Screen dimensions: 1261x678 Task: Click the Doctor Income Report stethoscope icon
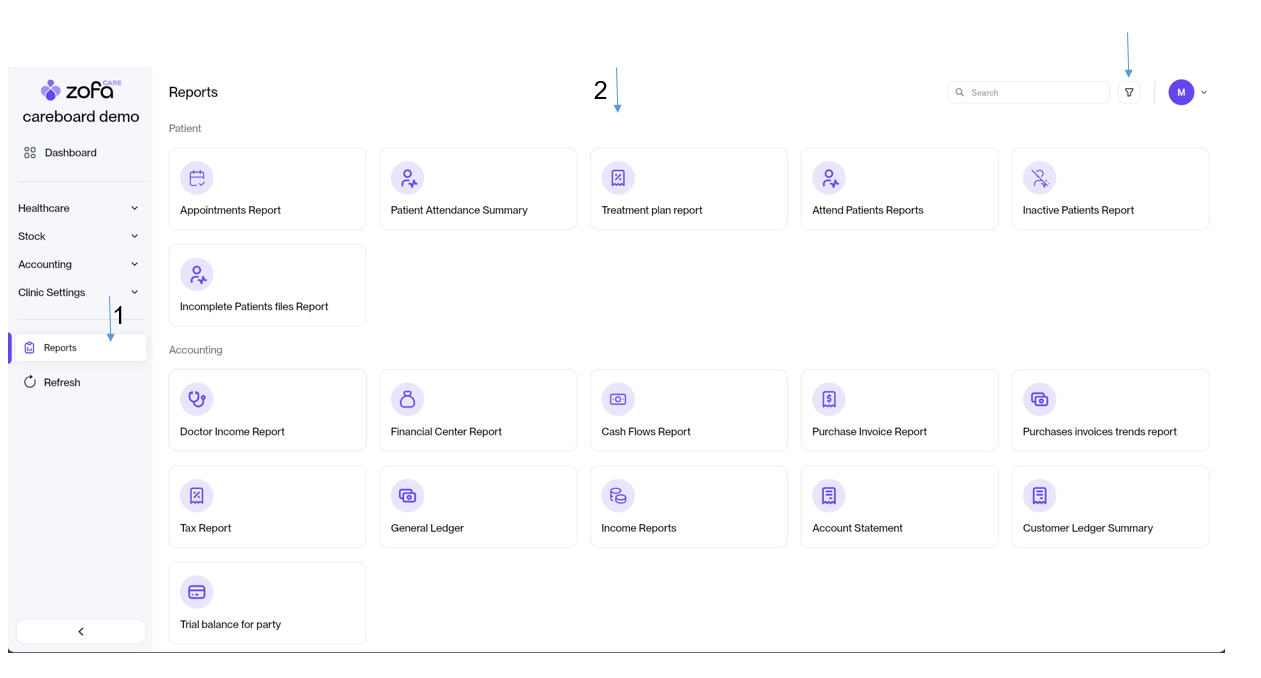[197, 399]
